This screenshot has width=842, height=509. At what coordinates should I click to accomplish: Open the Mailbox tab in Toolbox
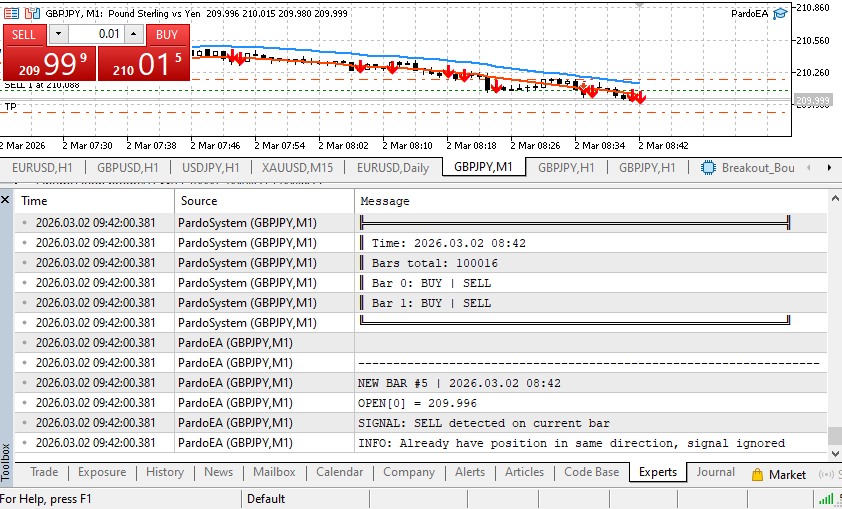pyautogui.click(x=274, y=472)
